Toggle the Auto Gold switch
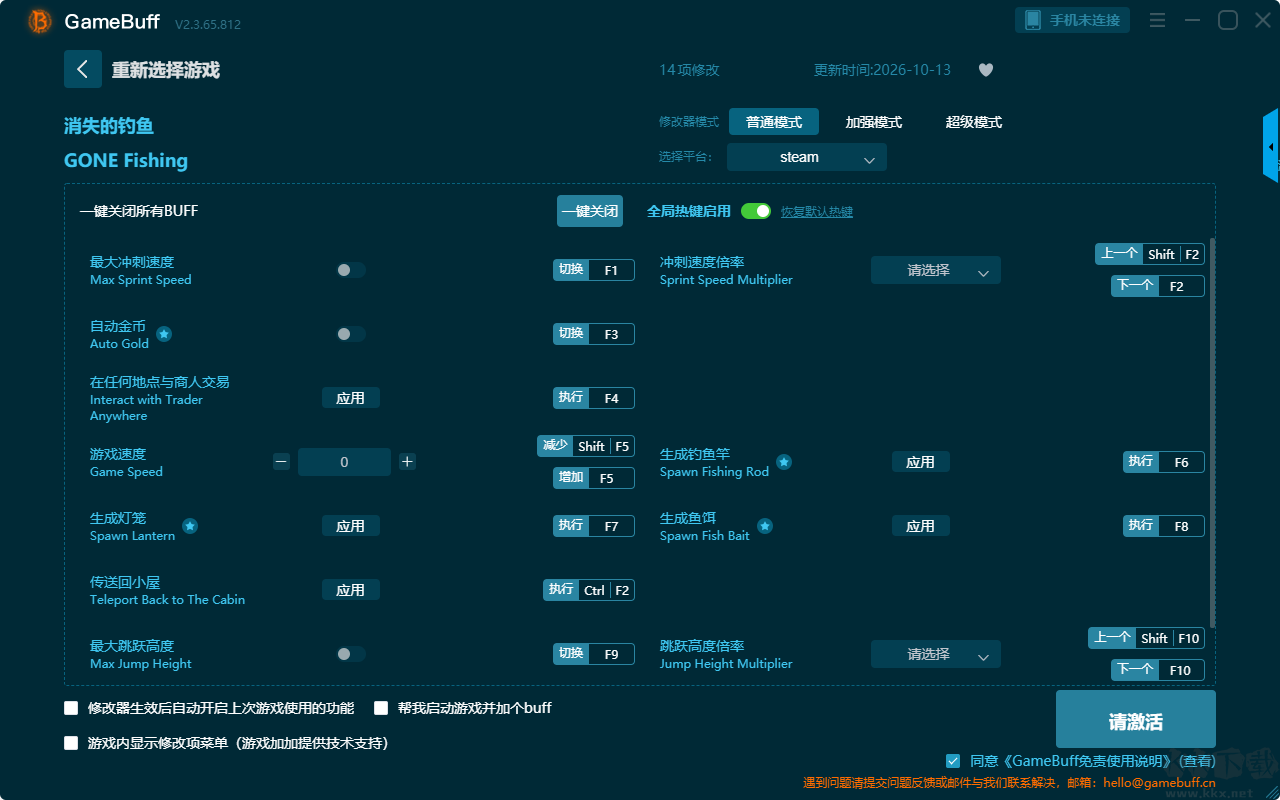Screen dimensions: 1280x800 (x=351, y=334)
